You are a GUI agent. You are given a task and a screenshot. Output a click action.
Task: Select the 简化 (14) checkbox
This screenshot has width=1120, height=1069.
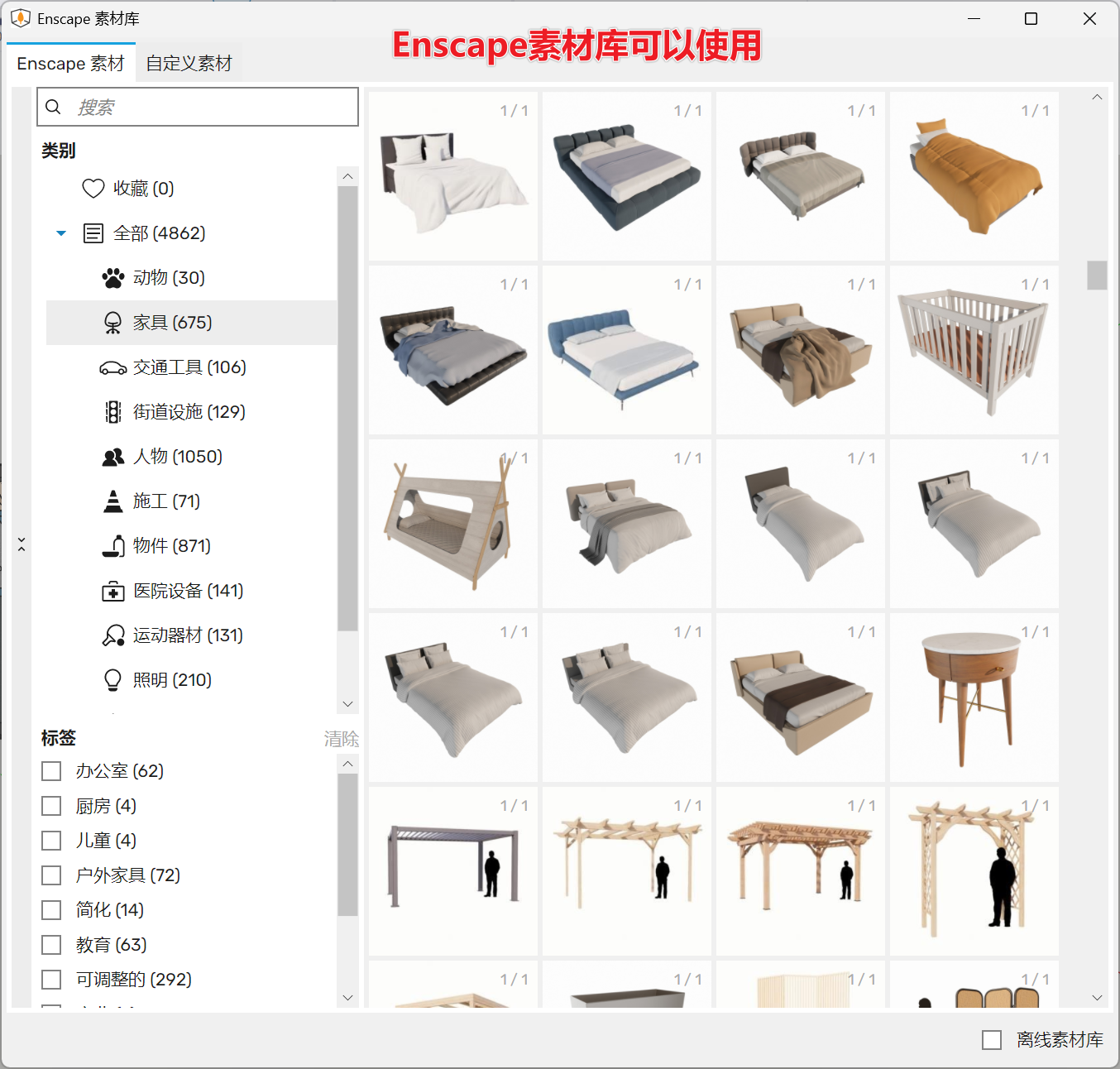point(51,910)
